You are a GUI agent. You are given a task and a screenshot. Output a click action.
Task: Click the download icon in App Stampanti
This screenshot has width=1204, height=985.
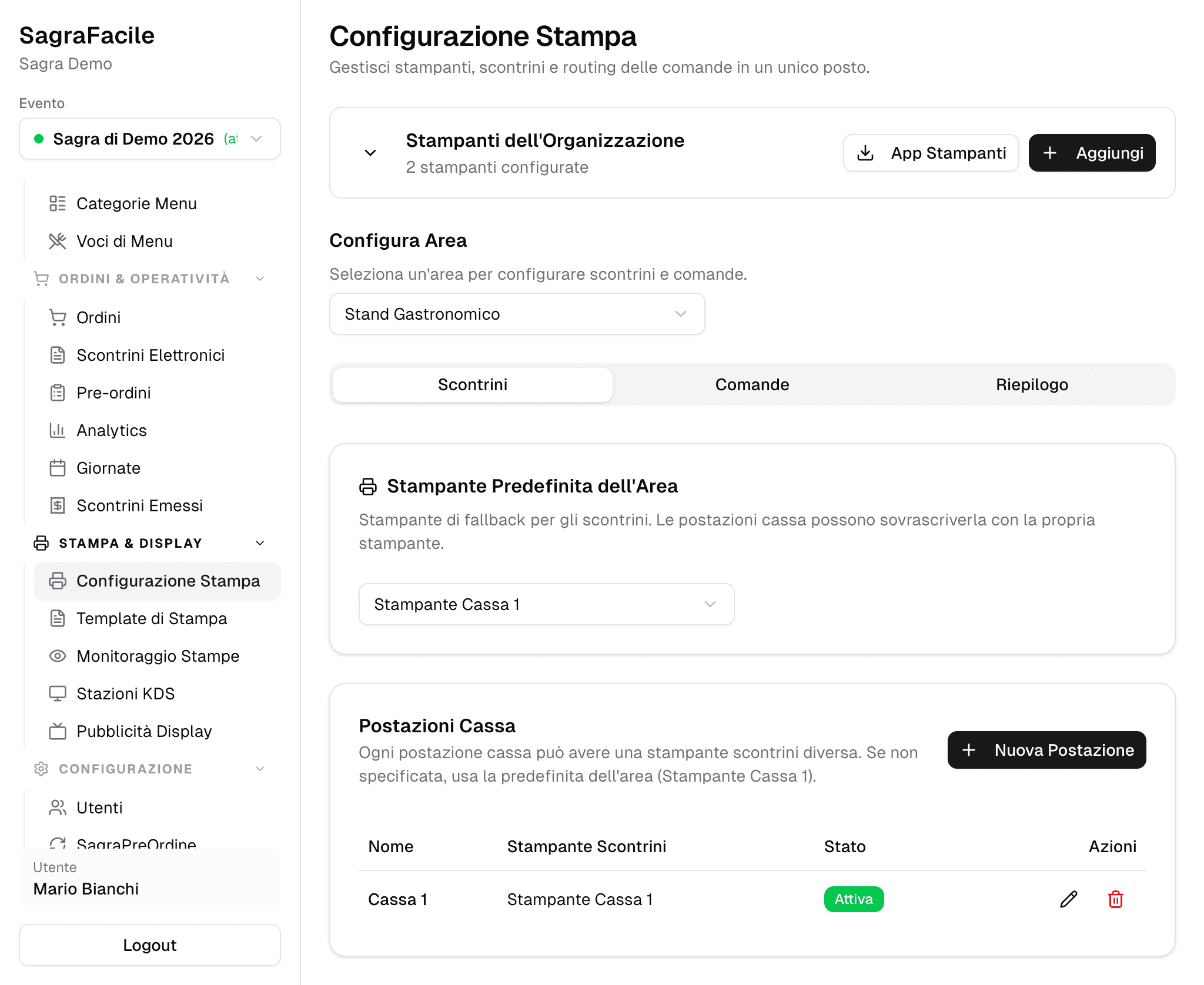click(x=865, y=153)
